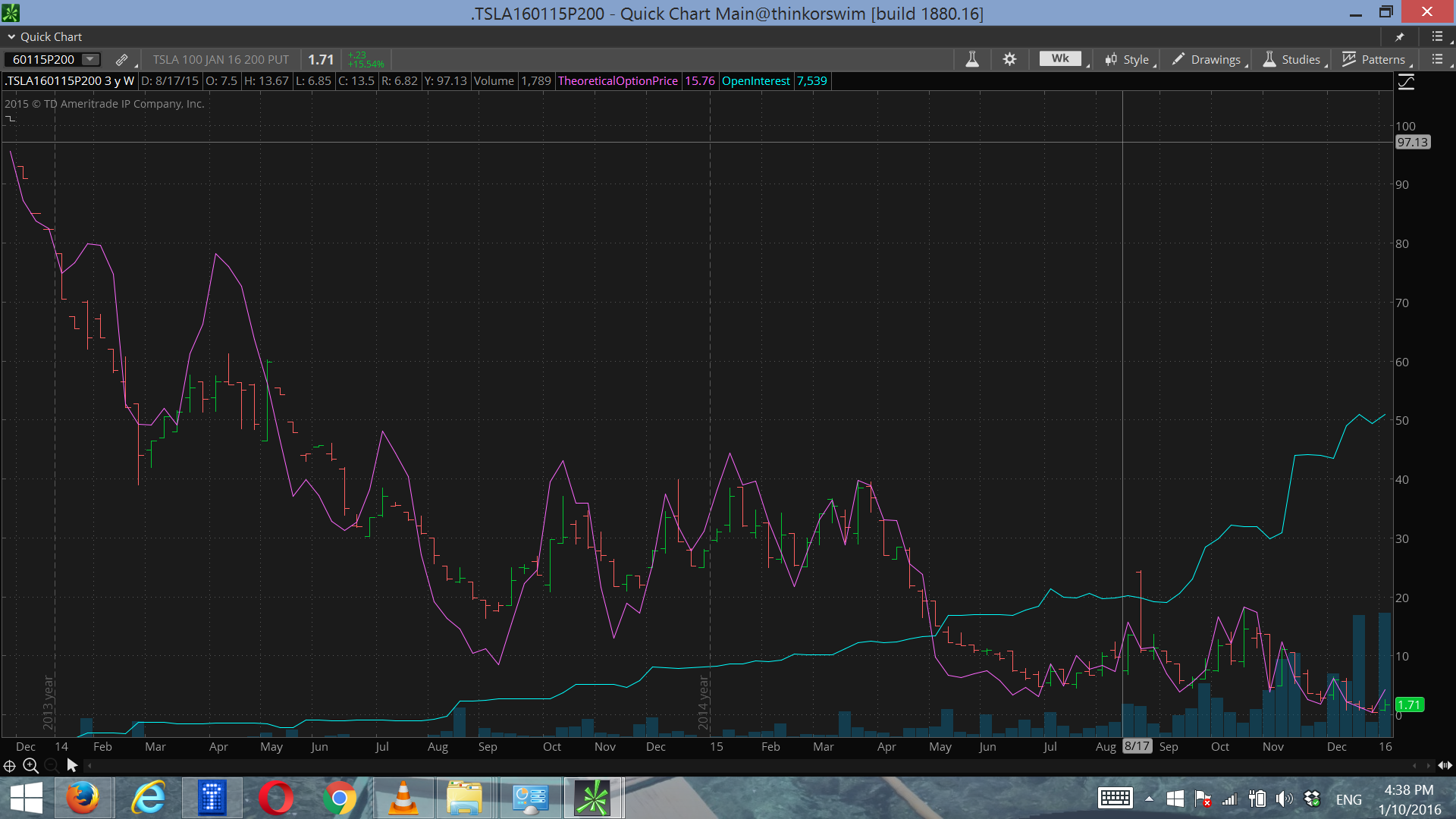Click the network signal tray icon
Screen dimensions: 1456x819
(1229, 799)
